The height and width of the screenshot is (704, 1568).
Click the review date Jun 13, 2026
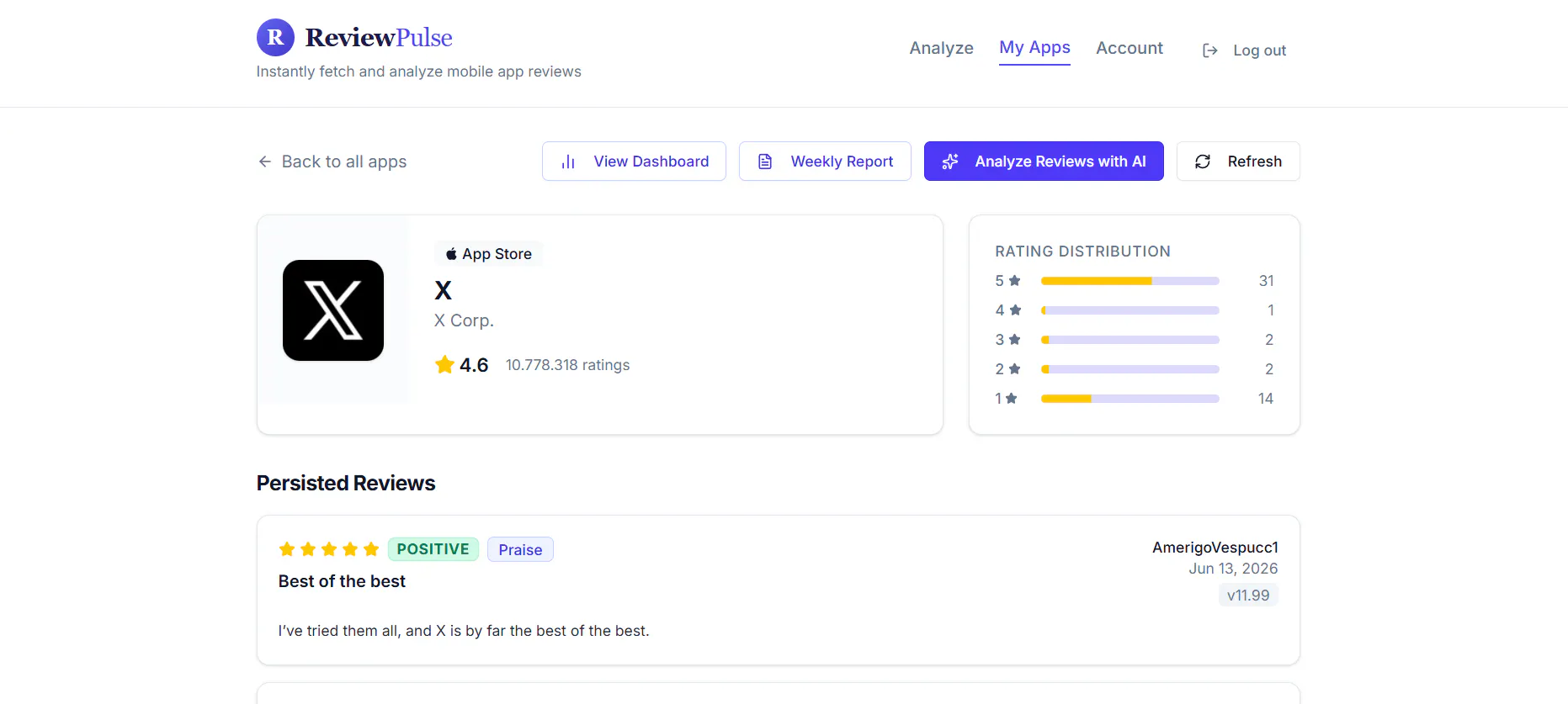pos(1233,569)
